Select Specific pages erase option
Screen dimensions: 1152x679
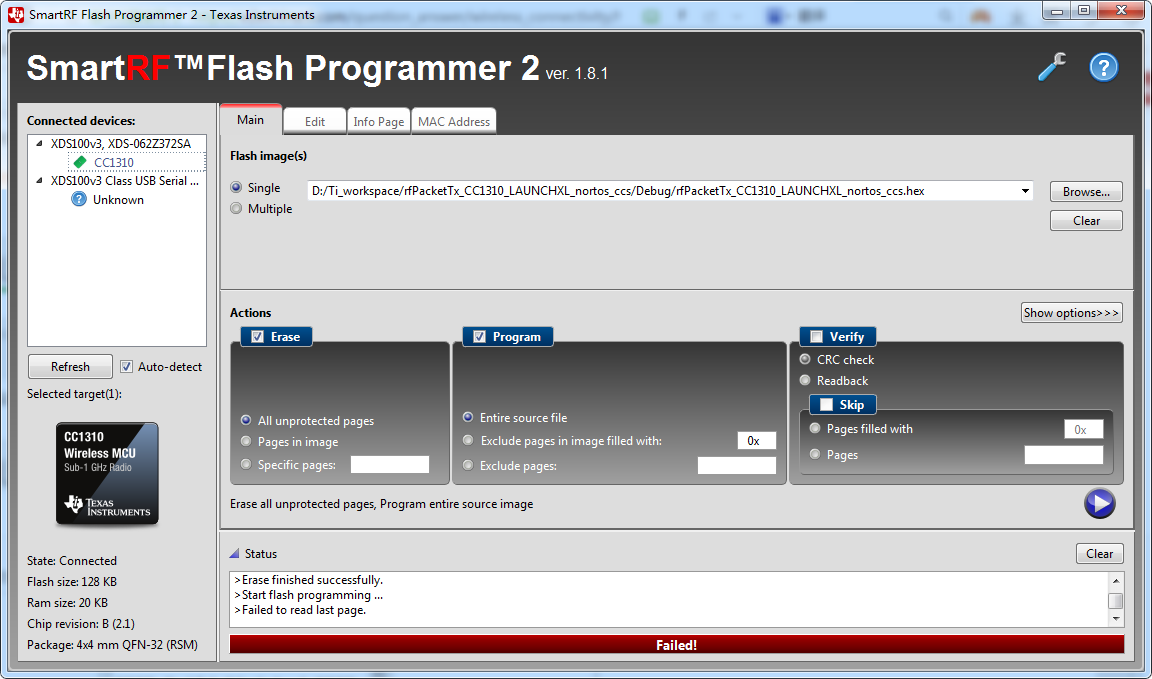click(x=246, y=464)
